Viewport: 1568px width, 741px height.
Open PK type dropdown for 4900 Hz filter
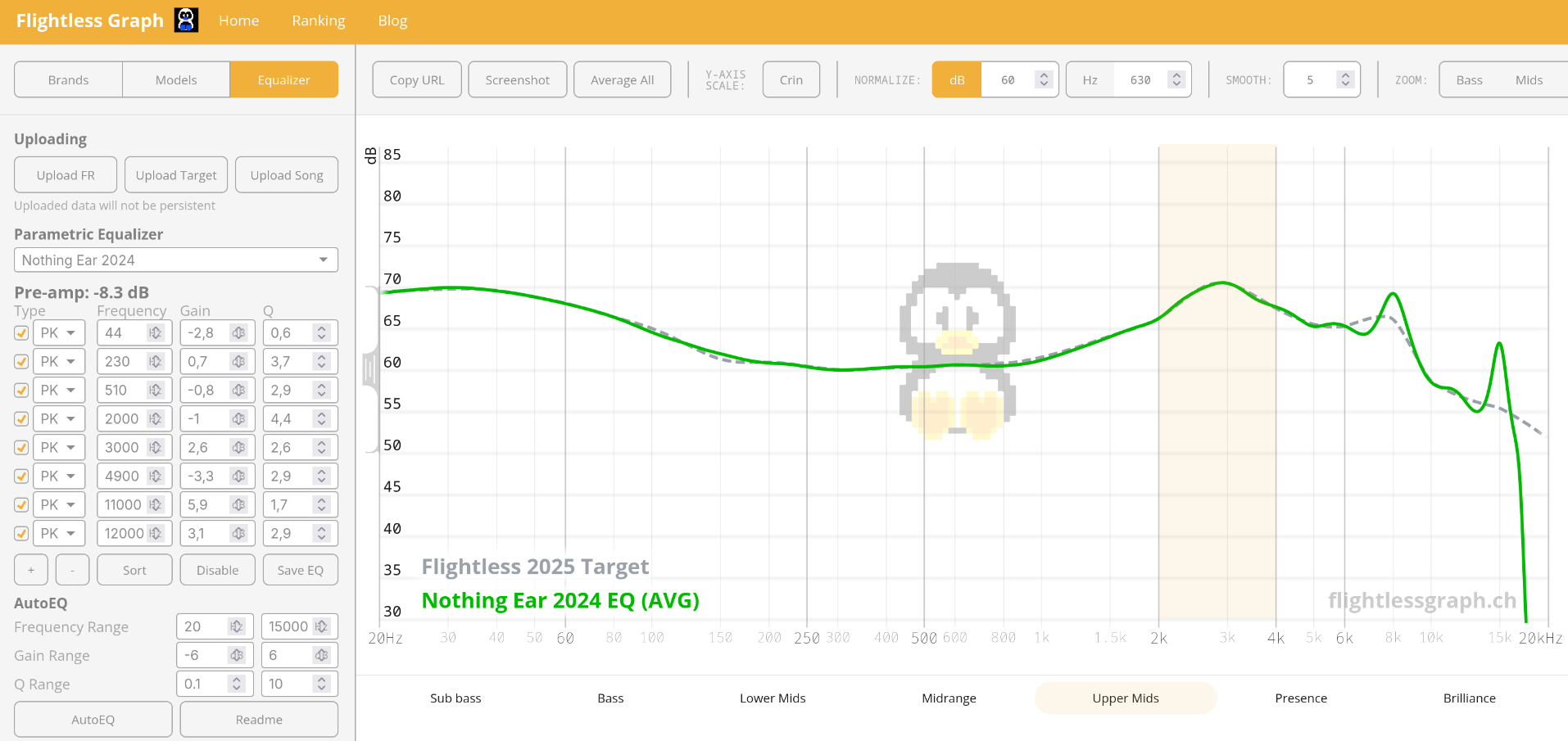point(59,477)
